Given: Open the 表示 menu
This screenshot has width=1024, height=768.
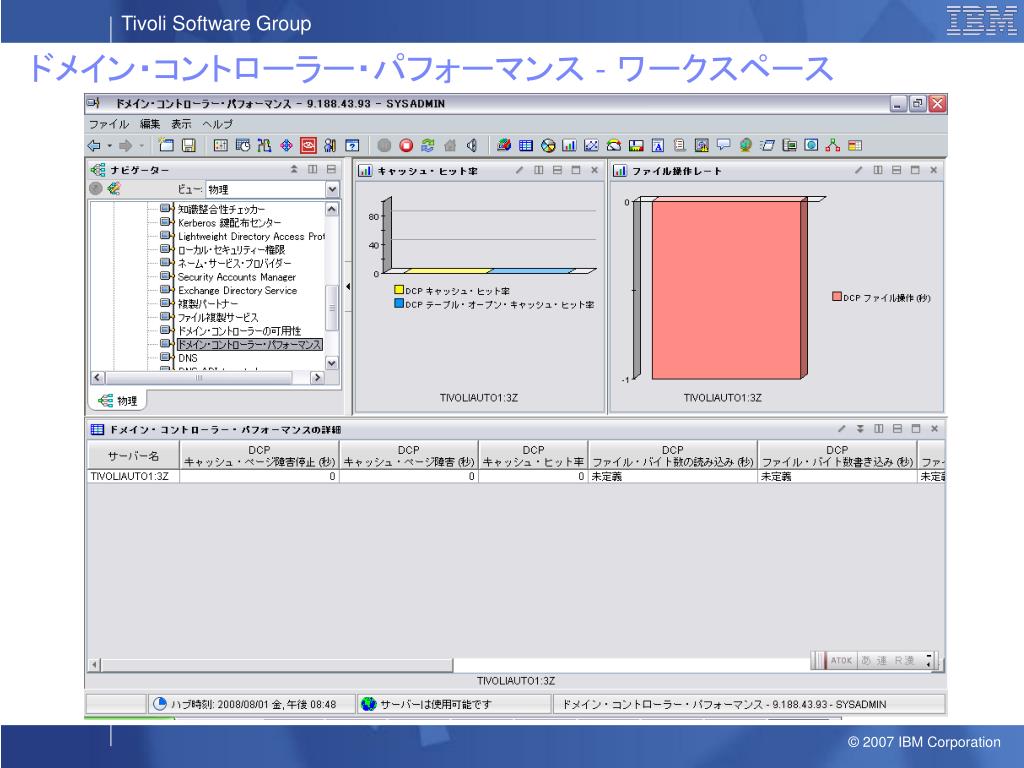Looking at the screenshot, I should tap(181, 124).
